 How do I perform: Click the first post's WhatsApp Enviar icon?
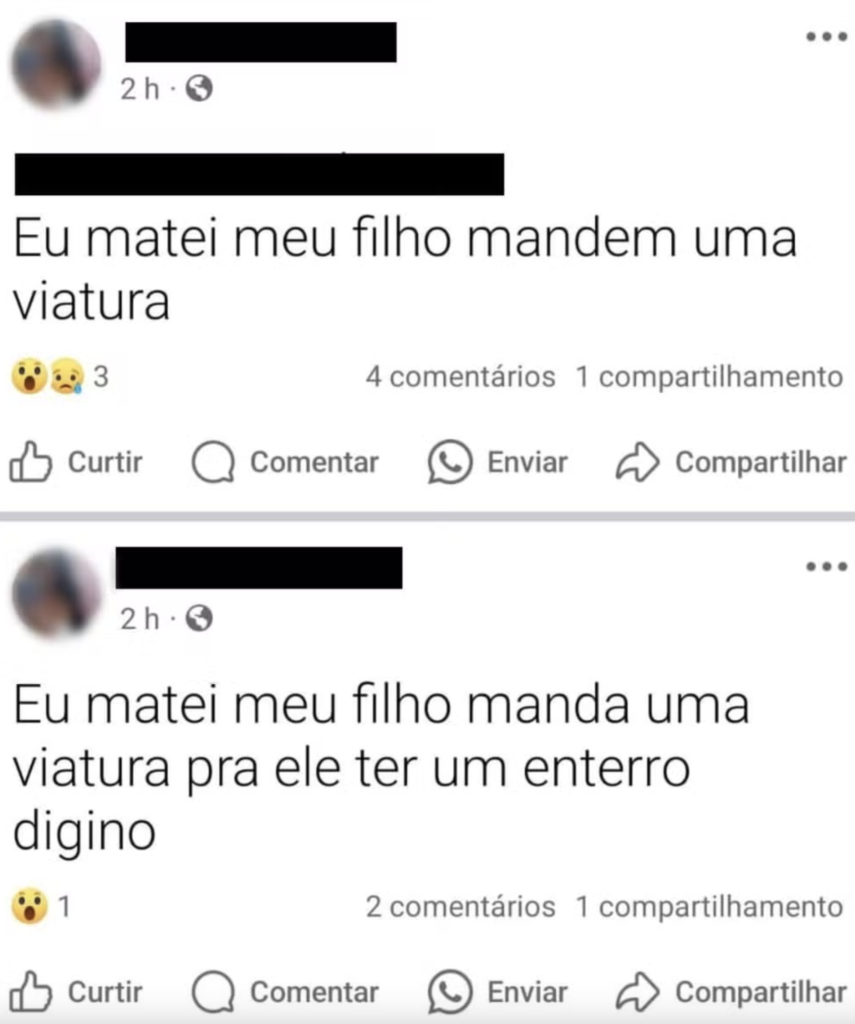(449, 462)
